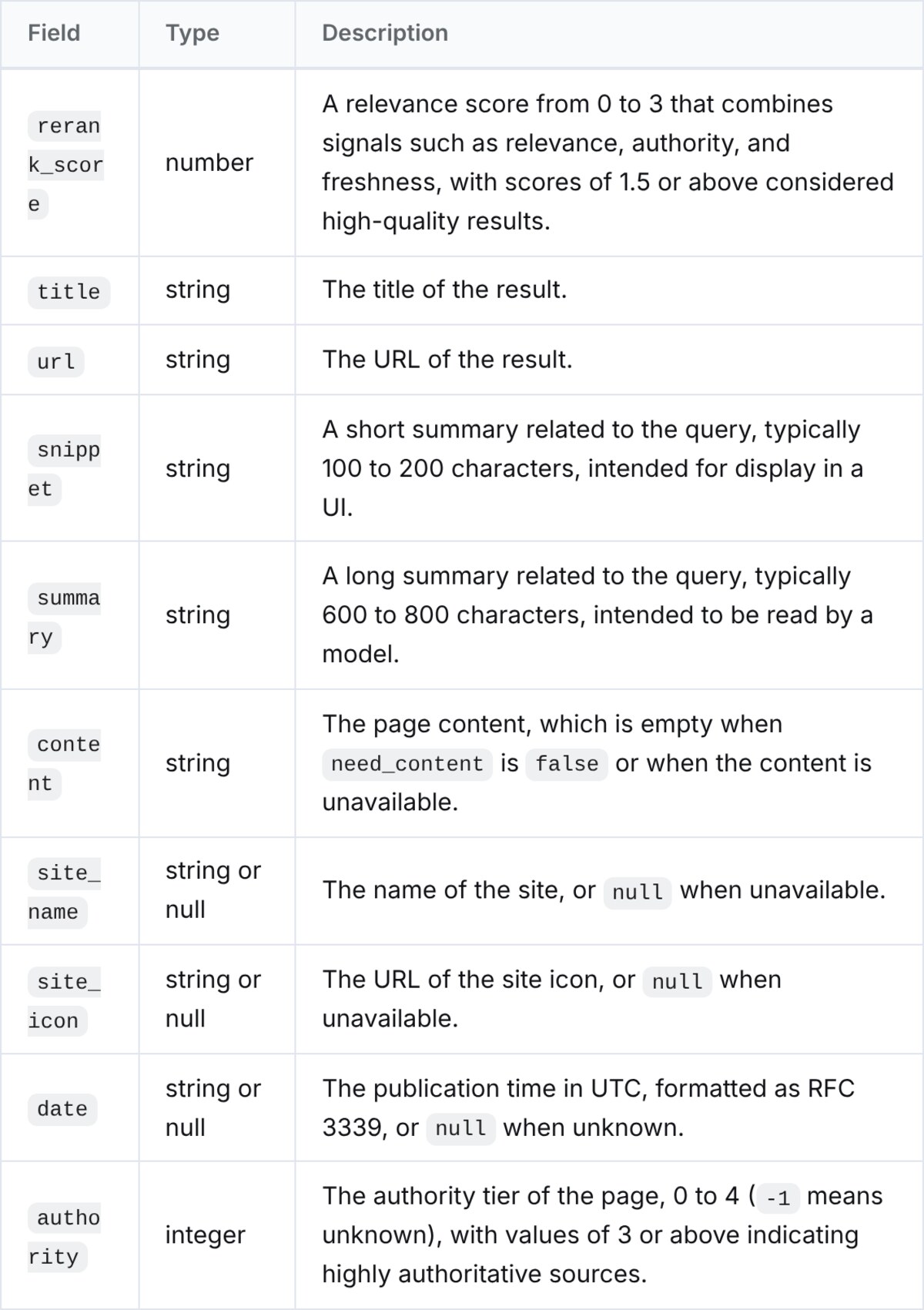Click the rerank_score field code label
Screen dimensions: 924x1310
click(x=66, y=165)
